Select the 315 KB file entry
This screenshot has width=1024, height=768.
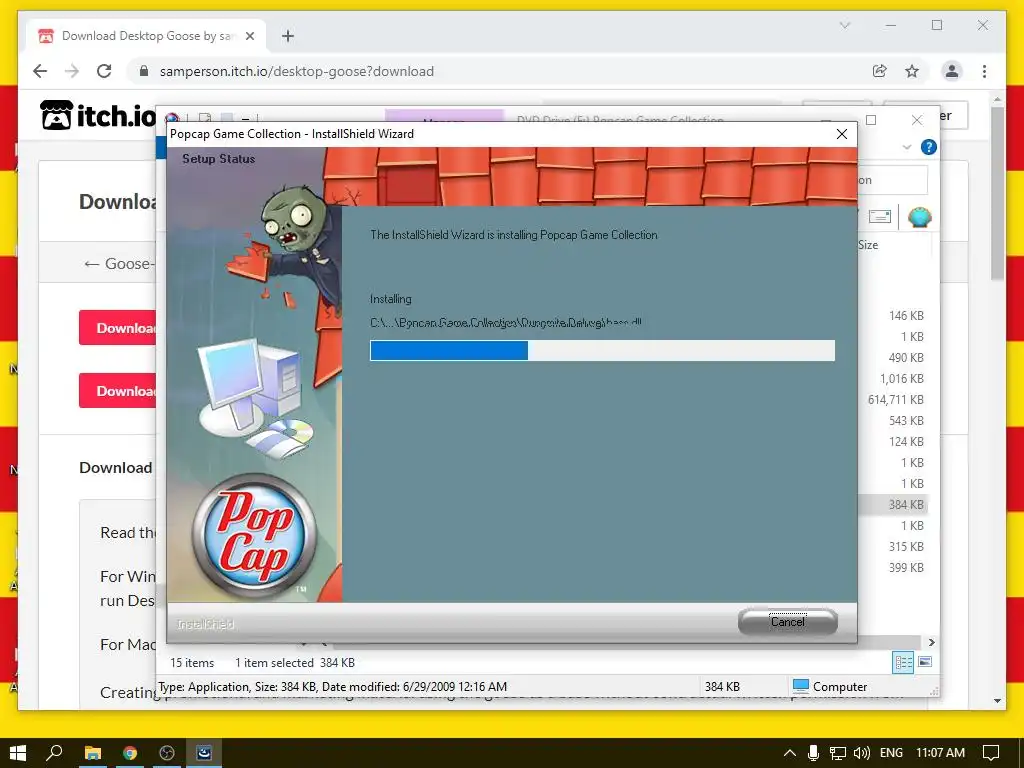[906, 547]
